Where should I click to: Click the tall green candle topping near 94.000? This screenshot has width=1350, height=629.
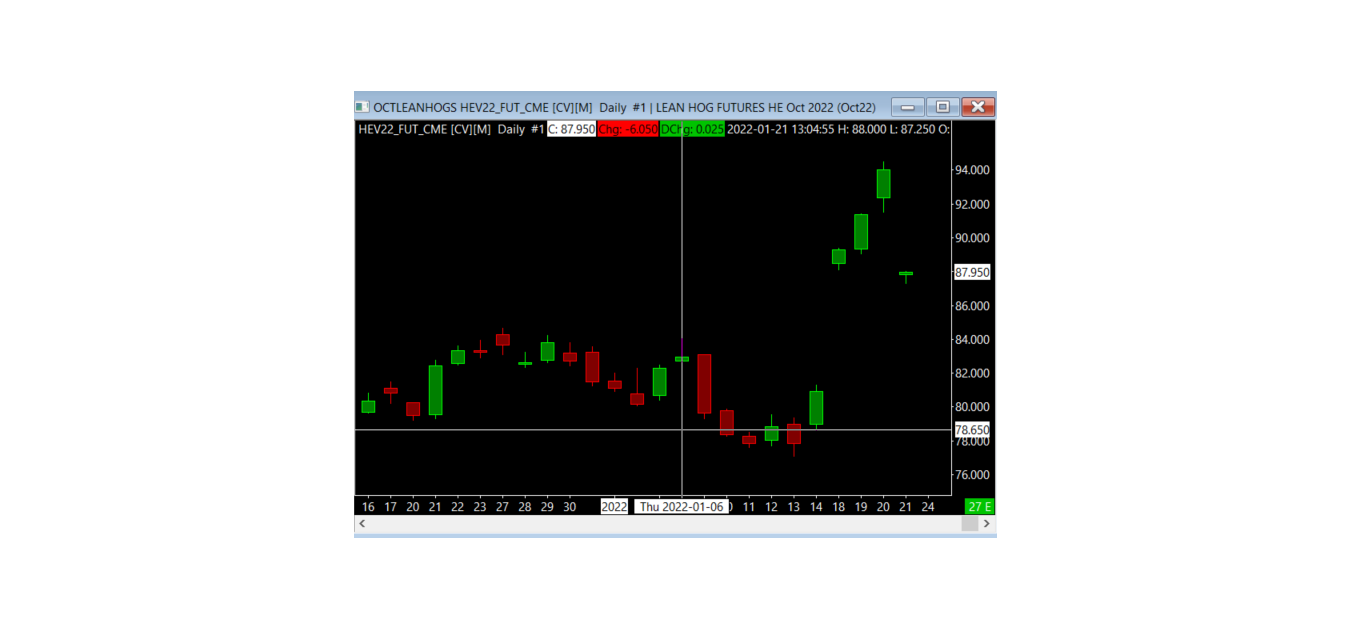pyautogui.click(x=883, y=183)
